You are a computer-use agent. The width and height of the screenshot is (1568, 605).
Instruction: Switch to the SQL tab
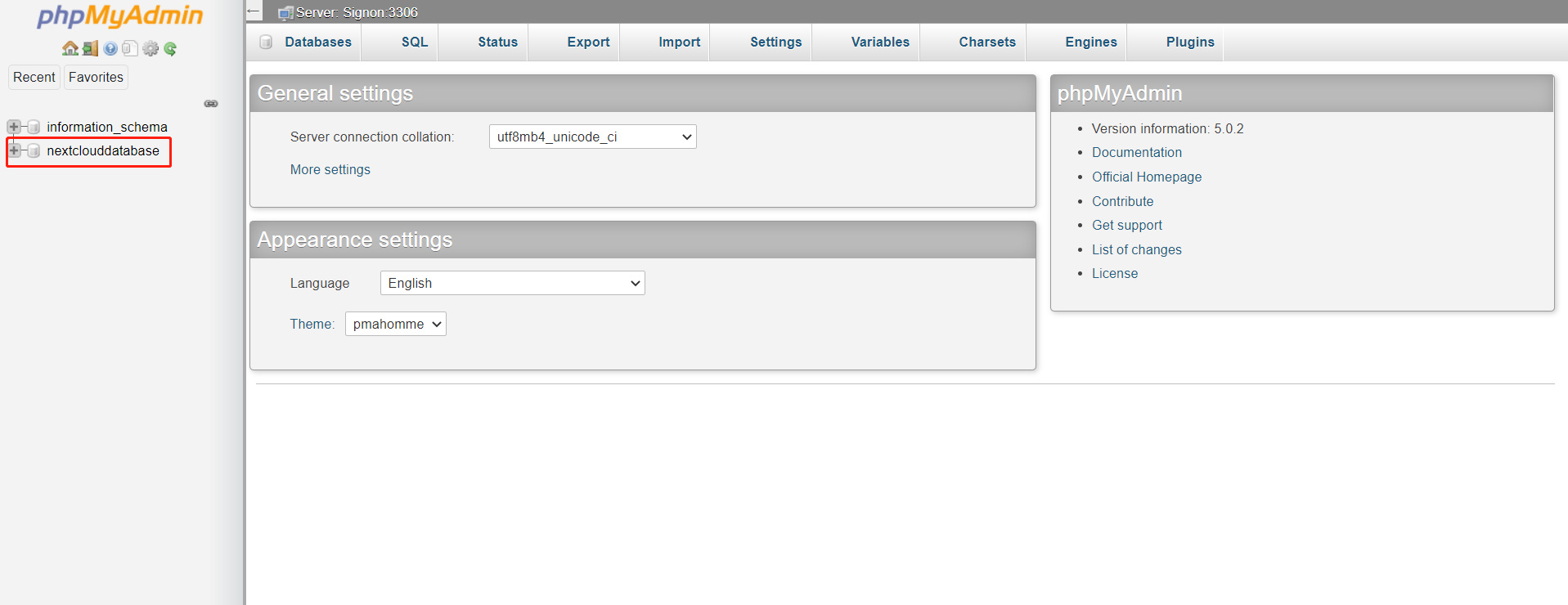coord(400,42)
